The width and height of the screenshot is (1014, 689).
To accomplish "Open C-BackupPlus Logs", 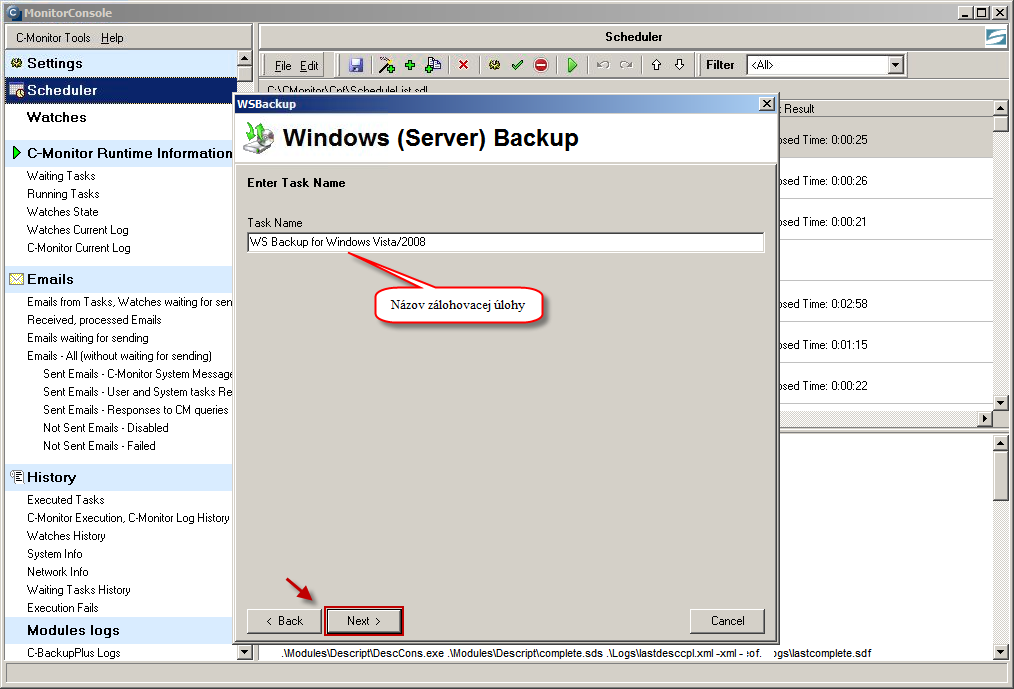I will click(x=74, y=653).
